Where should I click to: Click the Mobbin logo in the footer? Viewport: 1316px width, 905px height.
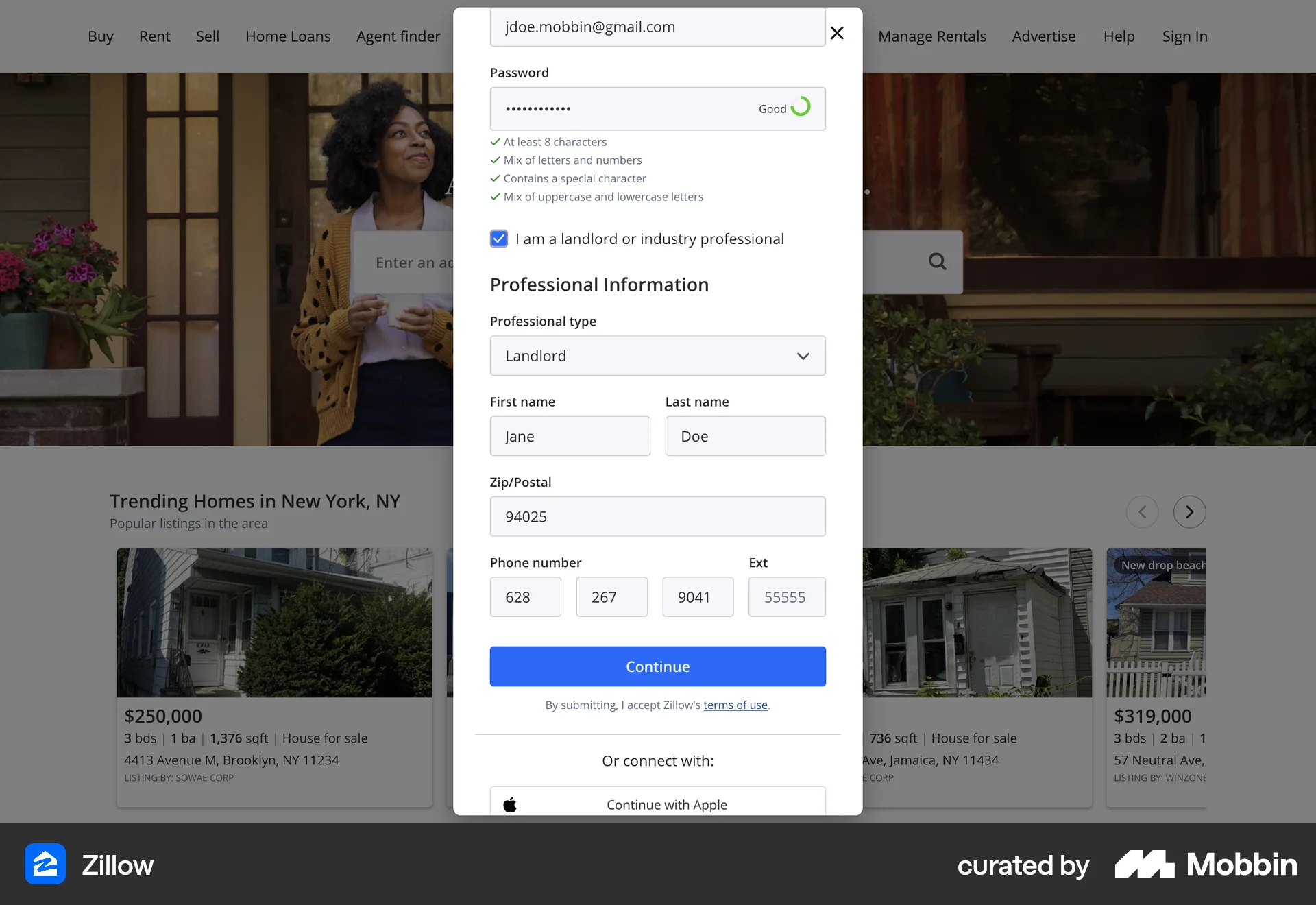pos(1206,865)
